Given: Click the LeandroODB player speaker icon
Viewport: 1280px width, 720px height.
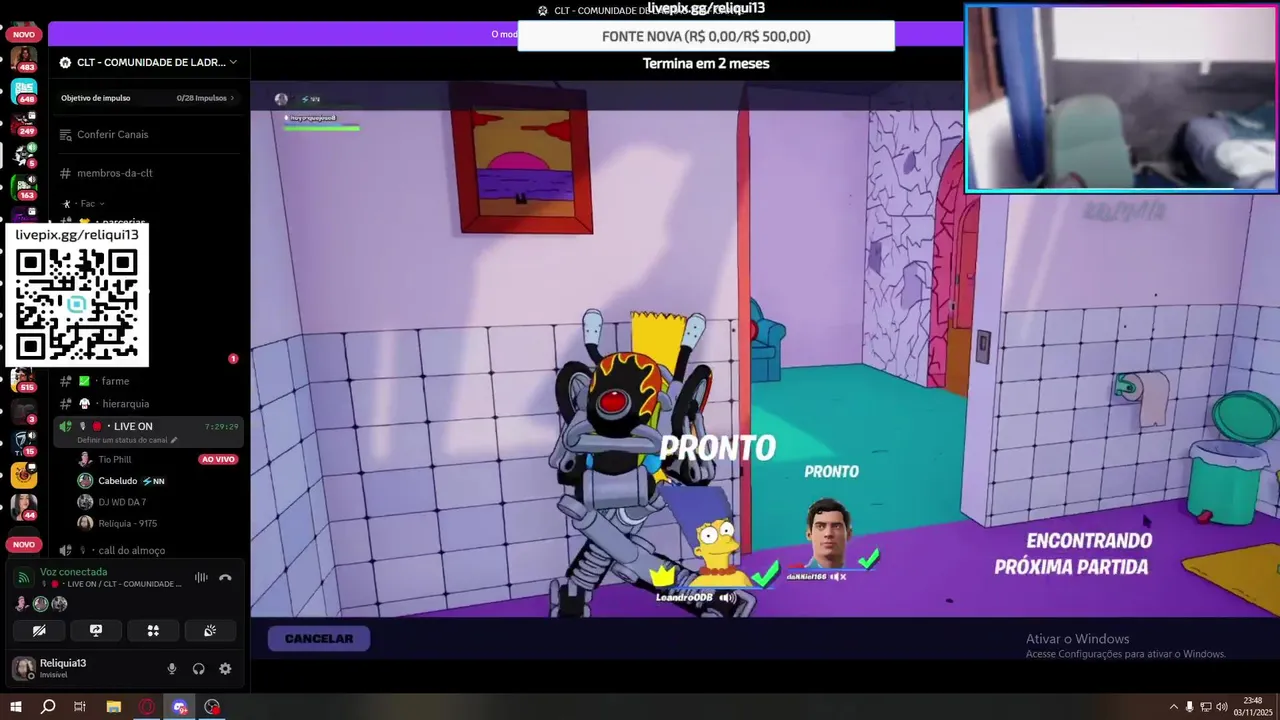Looking at the screenshot, I should tap(727, 598).
